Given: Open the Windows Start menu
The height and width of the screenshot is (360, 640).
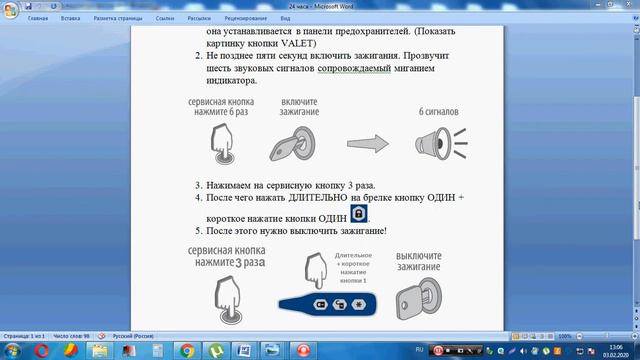Looking at the screenshot, I should coord(12,351).
